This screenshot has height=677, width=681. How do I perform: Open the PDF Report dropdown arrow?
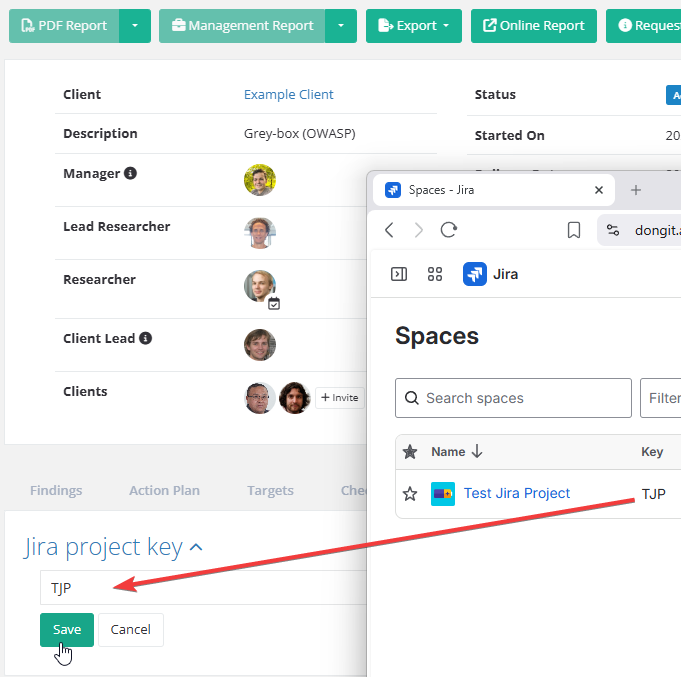click(135, 26)
